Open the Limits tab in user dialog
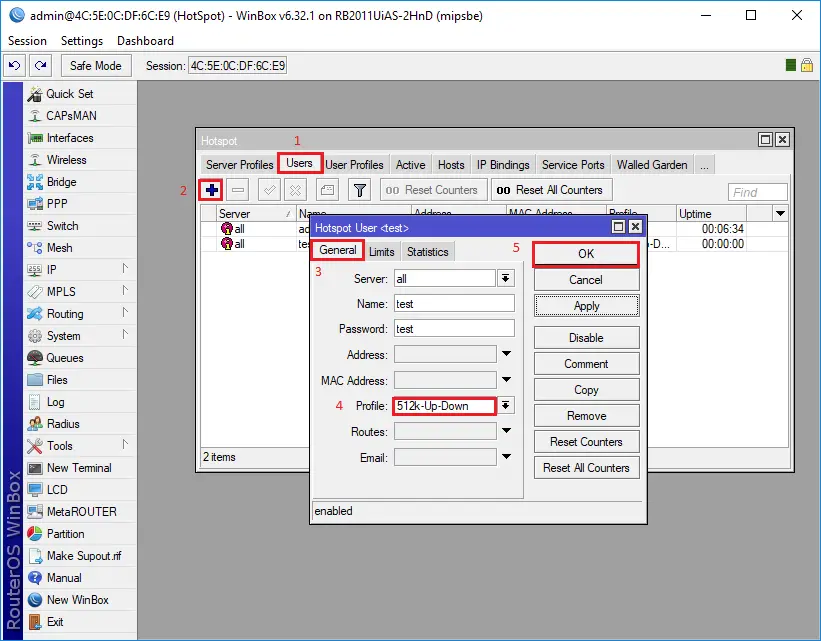821x641 pixels. (382, 252)
